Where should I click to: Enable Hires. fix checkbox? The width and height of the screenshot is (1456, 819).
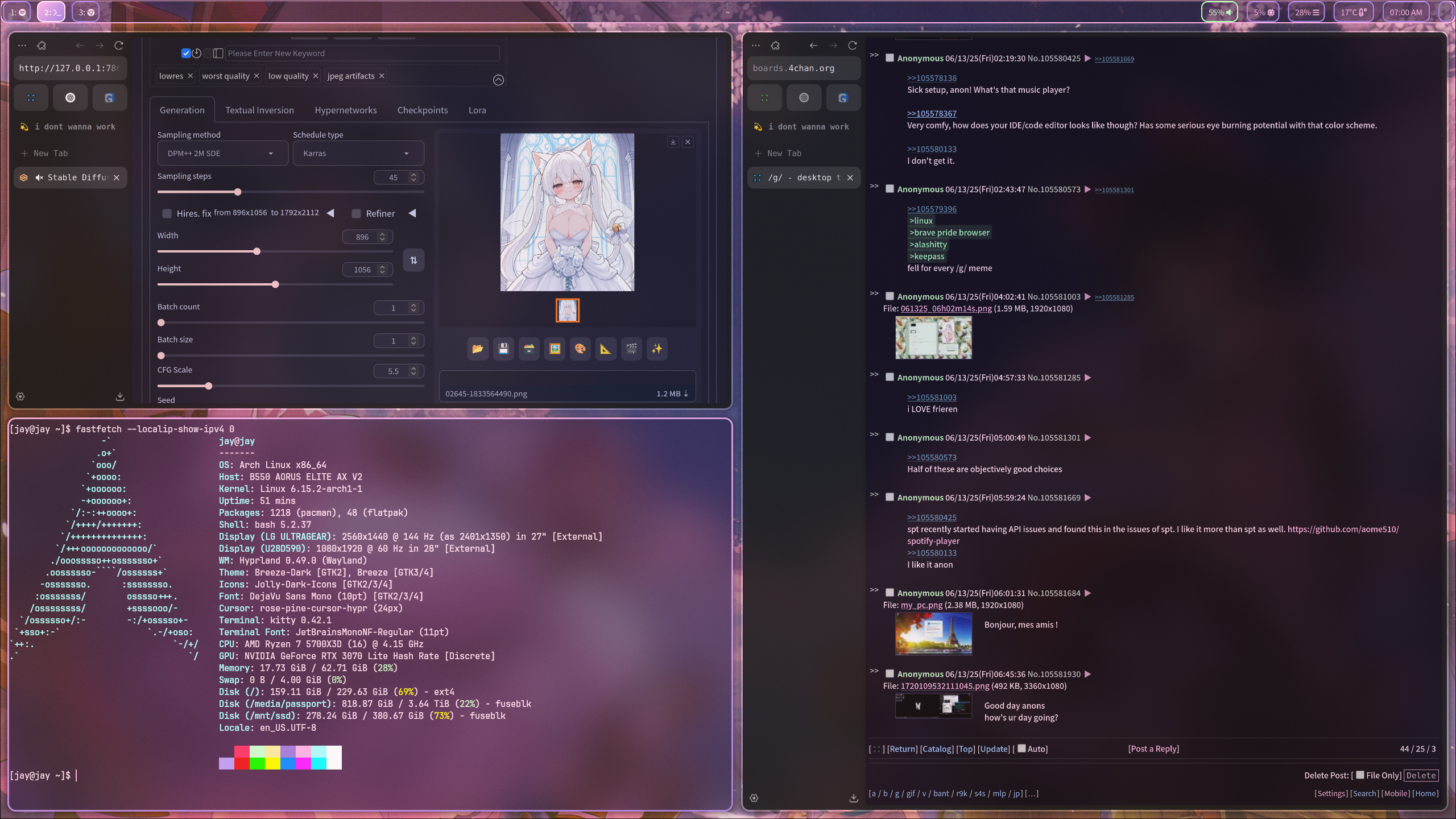(x=167, y=213)
